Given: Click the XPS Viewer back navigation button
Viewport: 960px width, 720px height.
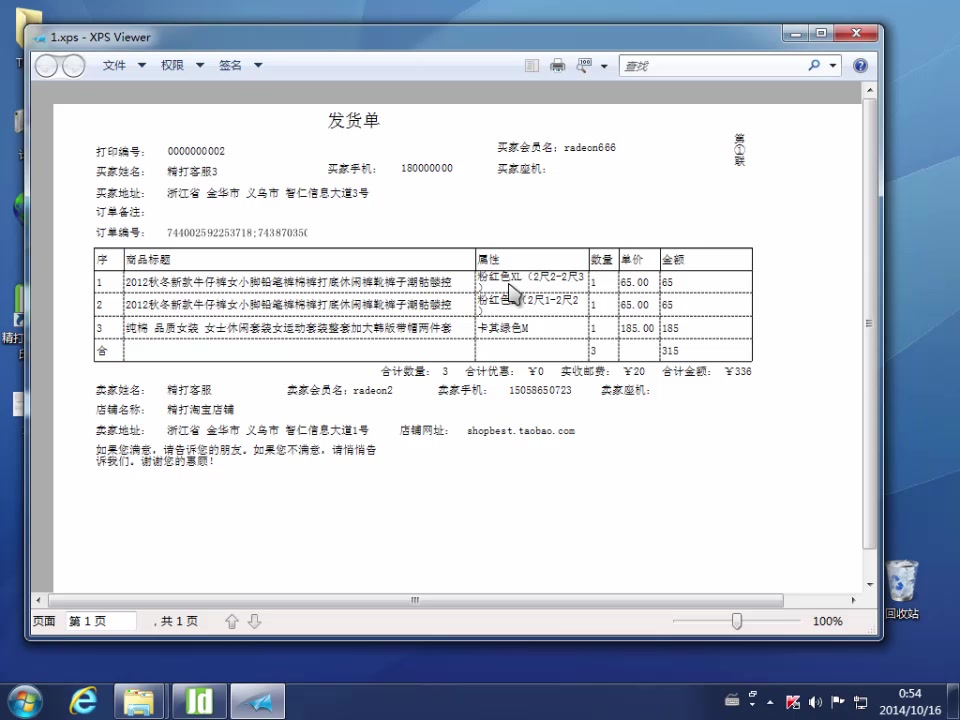Looking at the screenshot, I should (x=46, y=66).
